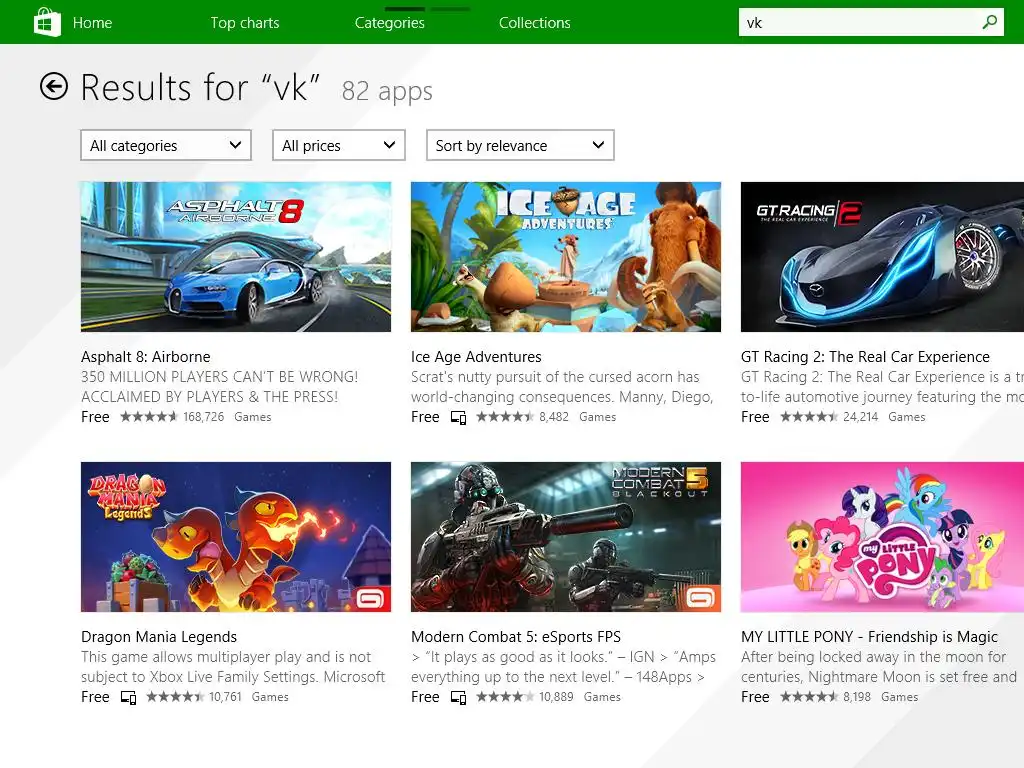Open Asphalt 8: Airborne thumbnail
The height and width of the screenshot is (768, 1024).
[236, 257]
